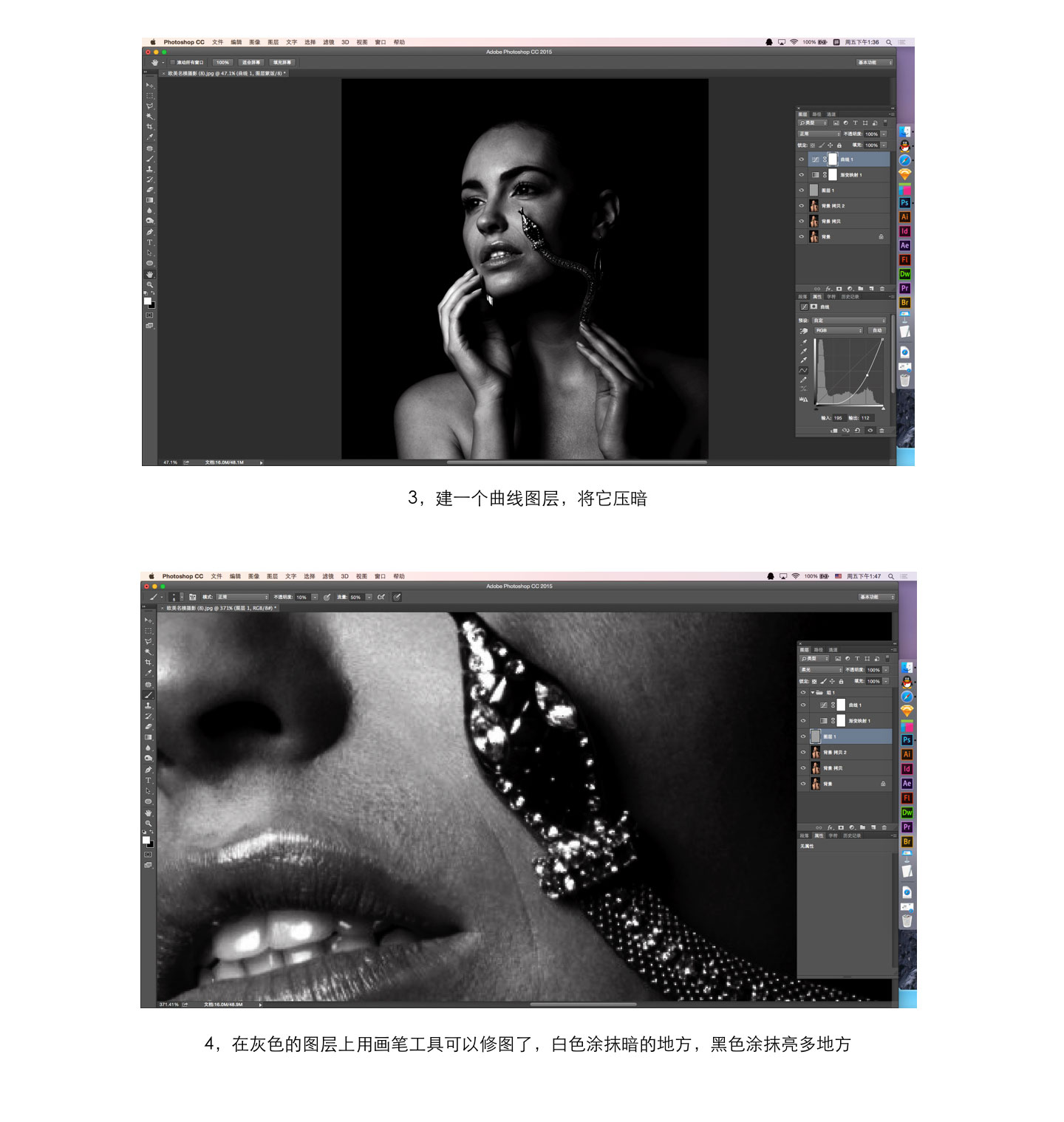The image size is (1064, 1122).
Task: Click the create new layer icon in upper Layers panel
Action: click(871, 289)
